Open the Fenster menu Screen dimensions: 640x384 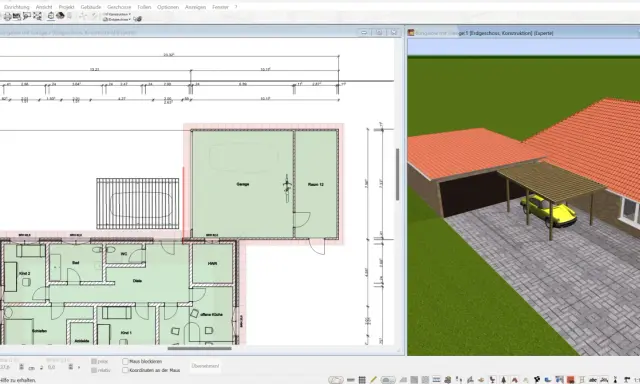tap(220, 7)
